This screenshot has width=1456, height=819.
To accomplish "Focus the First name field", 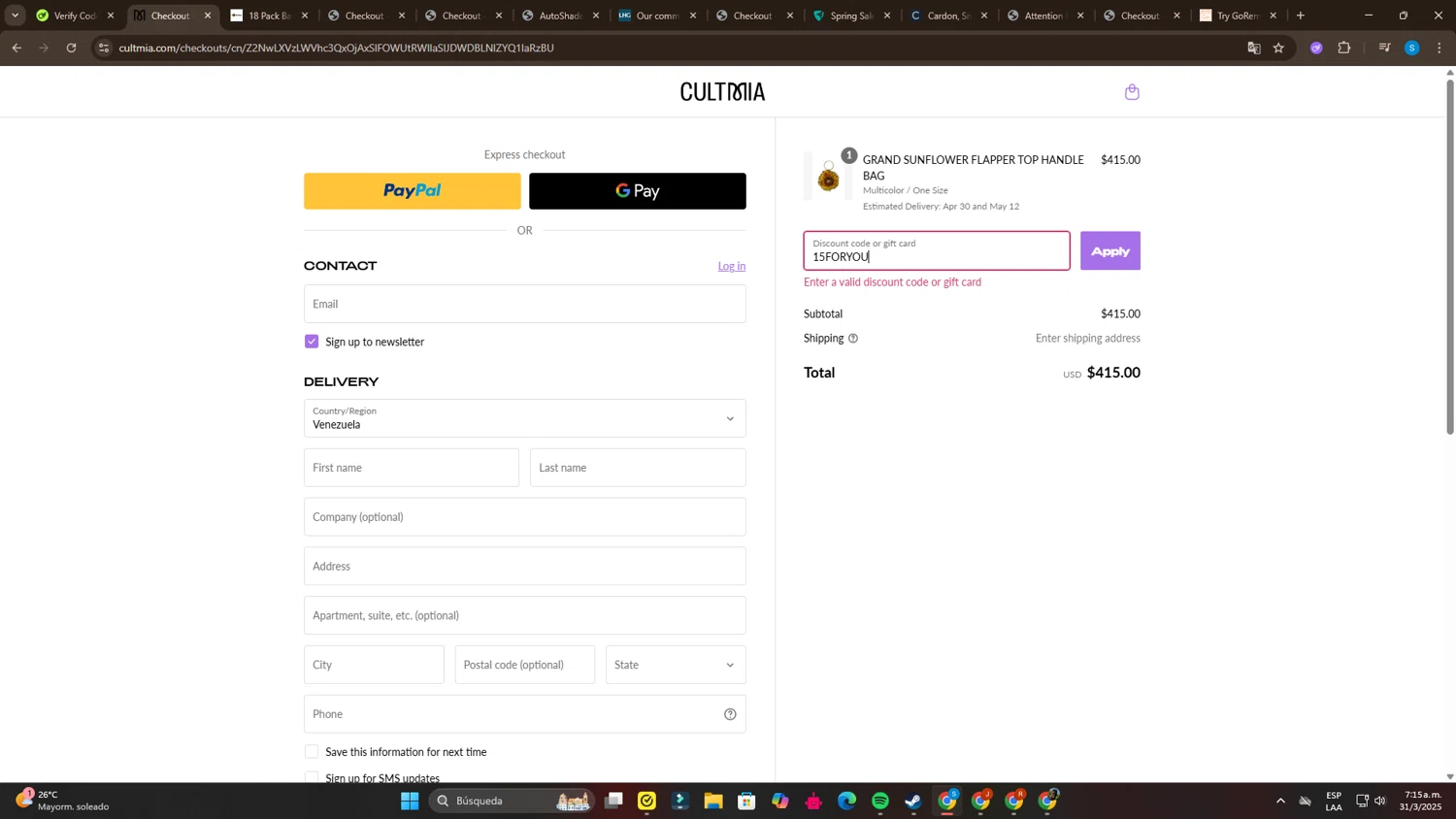I will click(x=412, y=468).
